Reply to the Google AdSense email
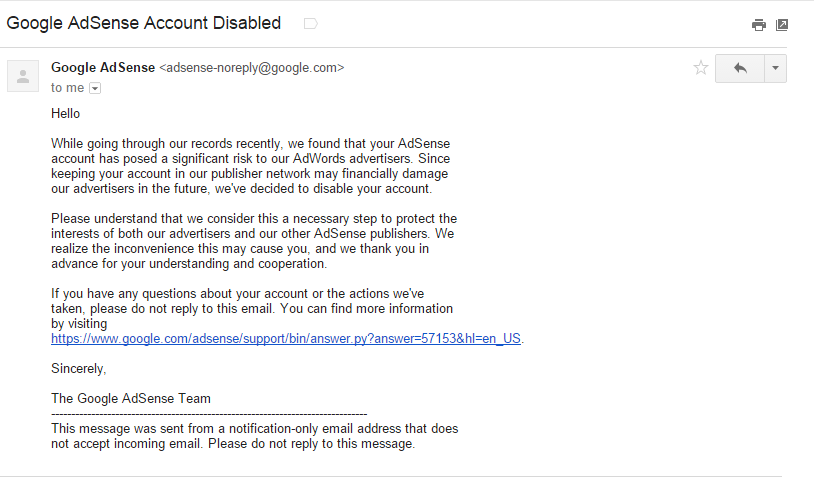 tap(740, 68)
